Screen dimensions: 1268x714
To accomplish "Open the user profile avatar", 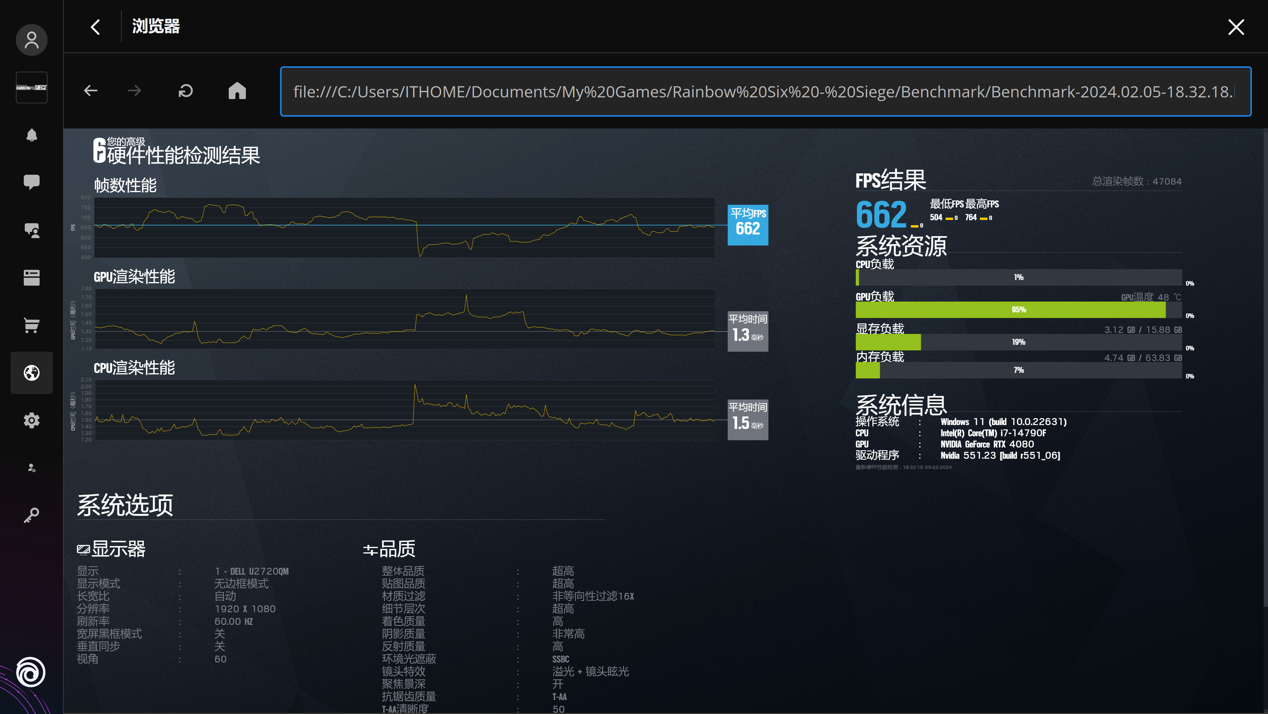I will 32,40.
